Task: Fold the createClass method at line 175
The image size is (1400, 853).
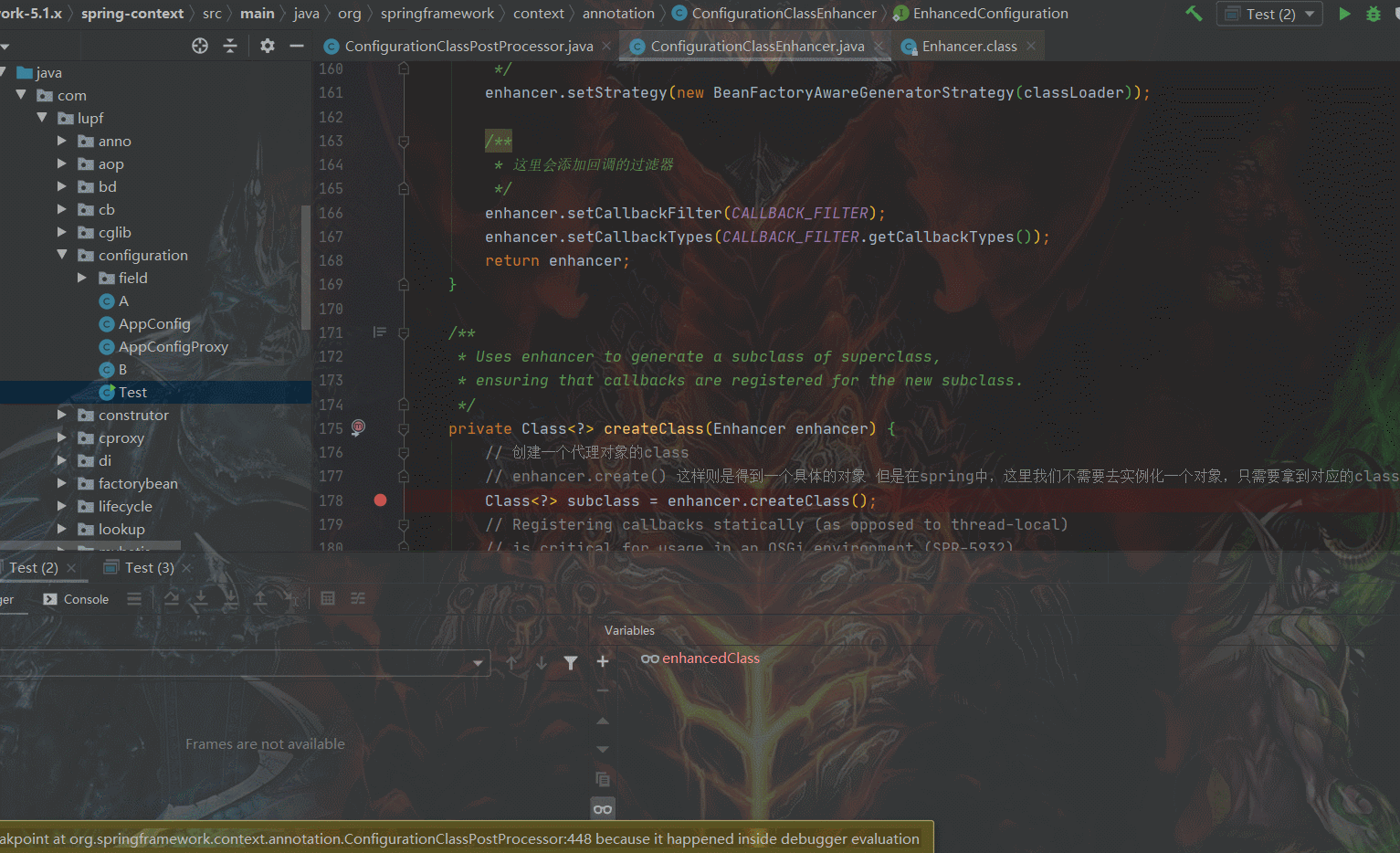Action: tap(404, 427)
